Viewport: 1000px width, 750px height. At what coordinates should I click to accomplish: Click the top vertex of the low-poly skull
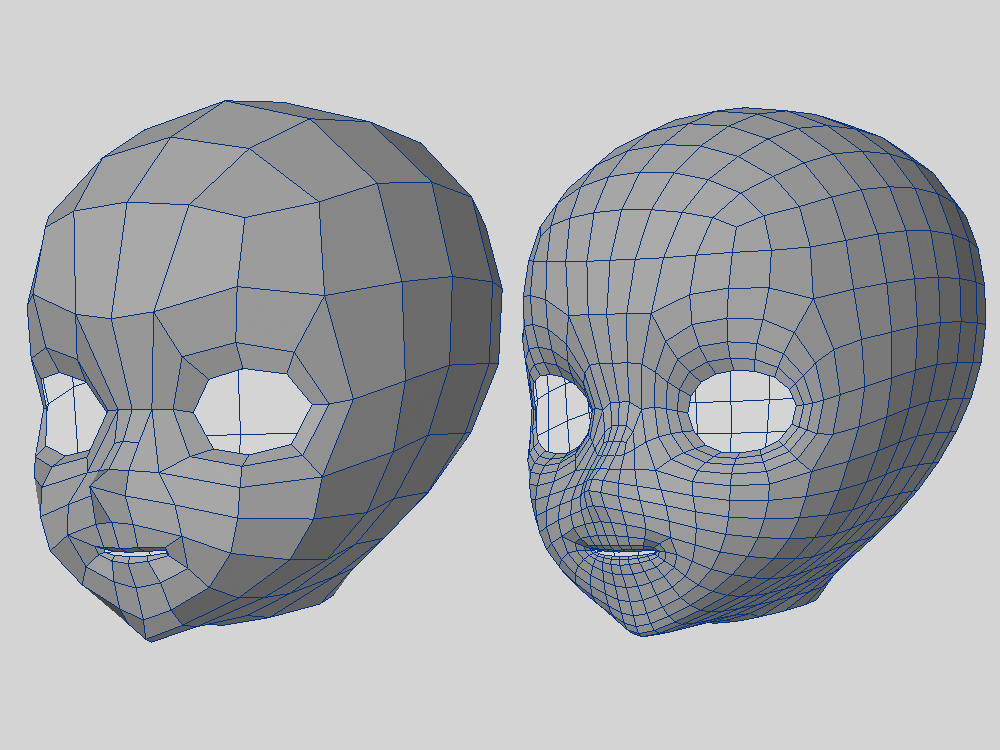[x=226, y=101]
